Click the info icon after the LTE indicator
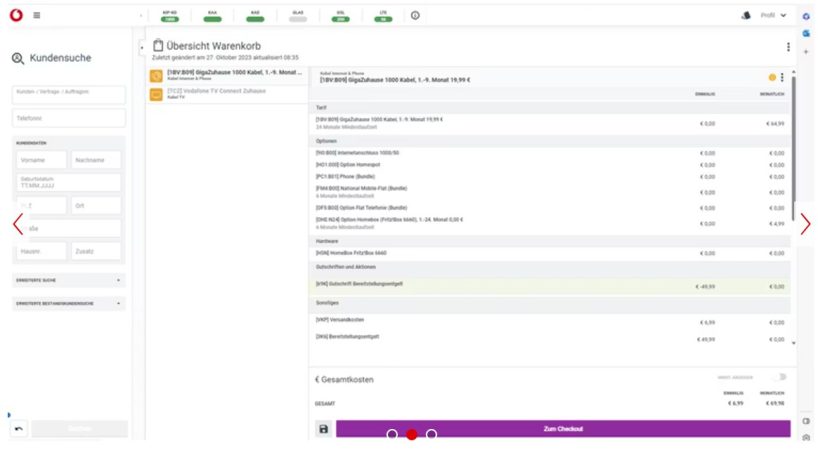The image size is (818, 455). 415,15
